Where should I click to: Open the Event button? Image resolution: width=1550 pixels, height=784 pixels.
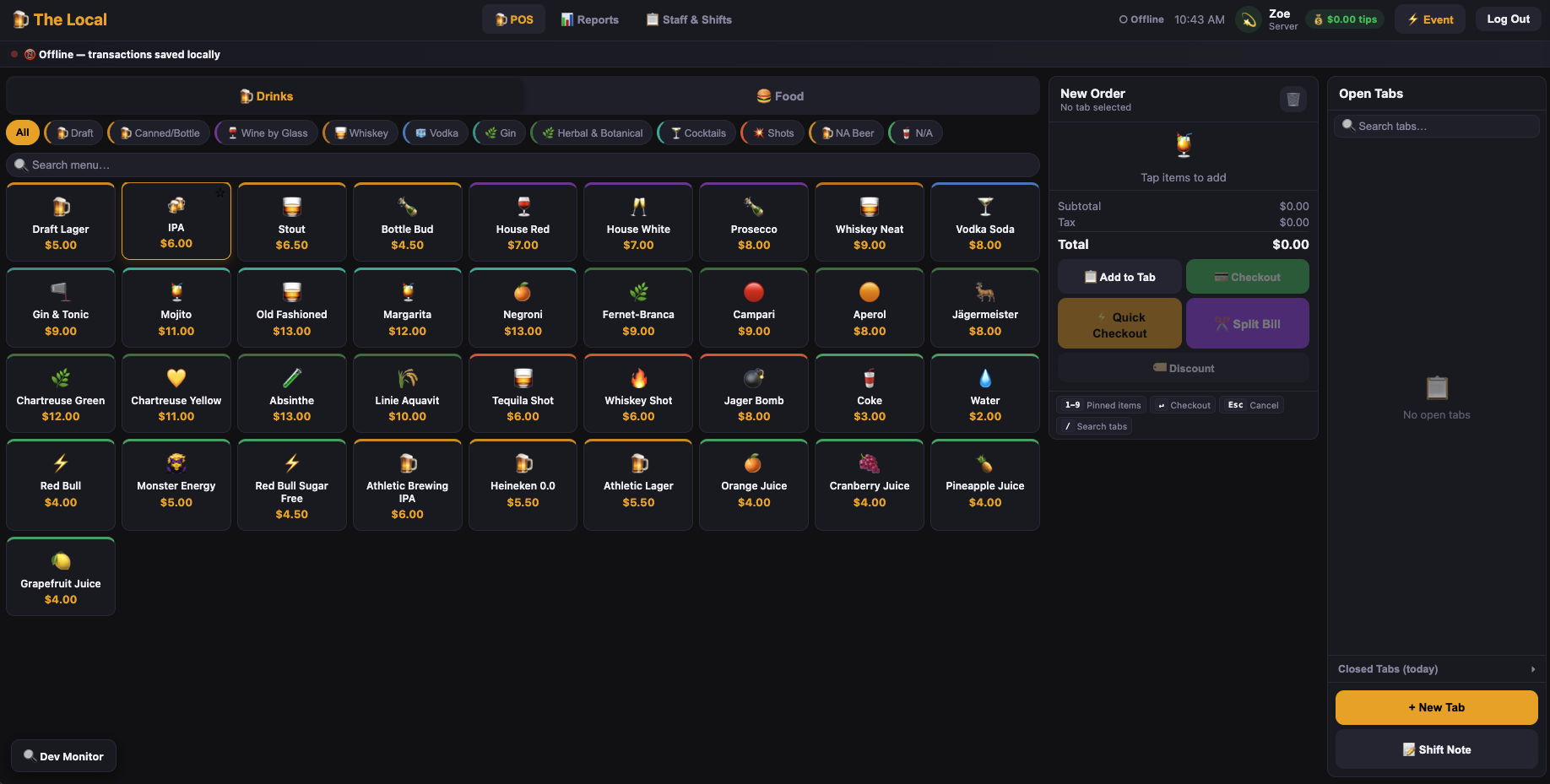coord(1430,19)
